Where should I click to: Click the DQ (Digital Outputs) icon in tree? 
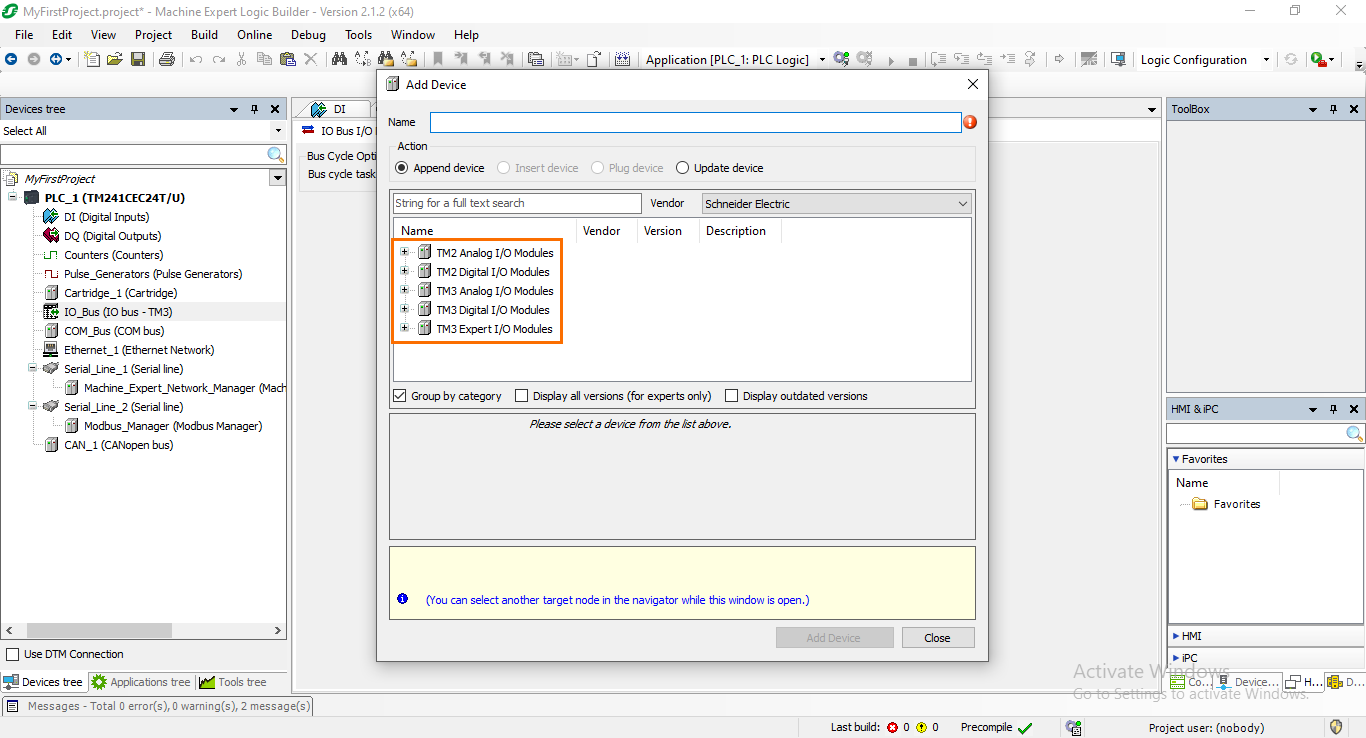50,236
